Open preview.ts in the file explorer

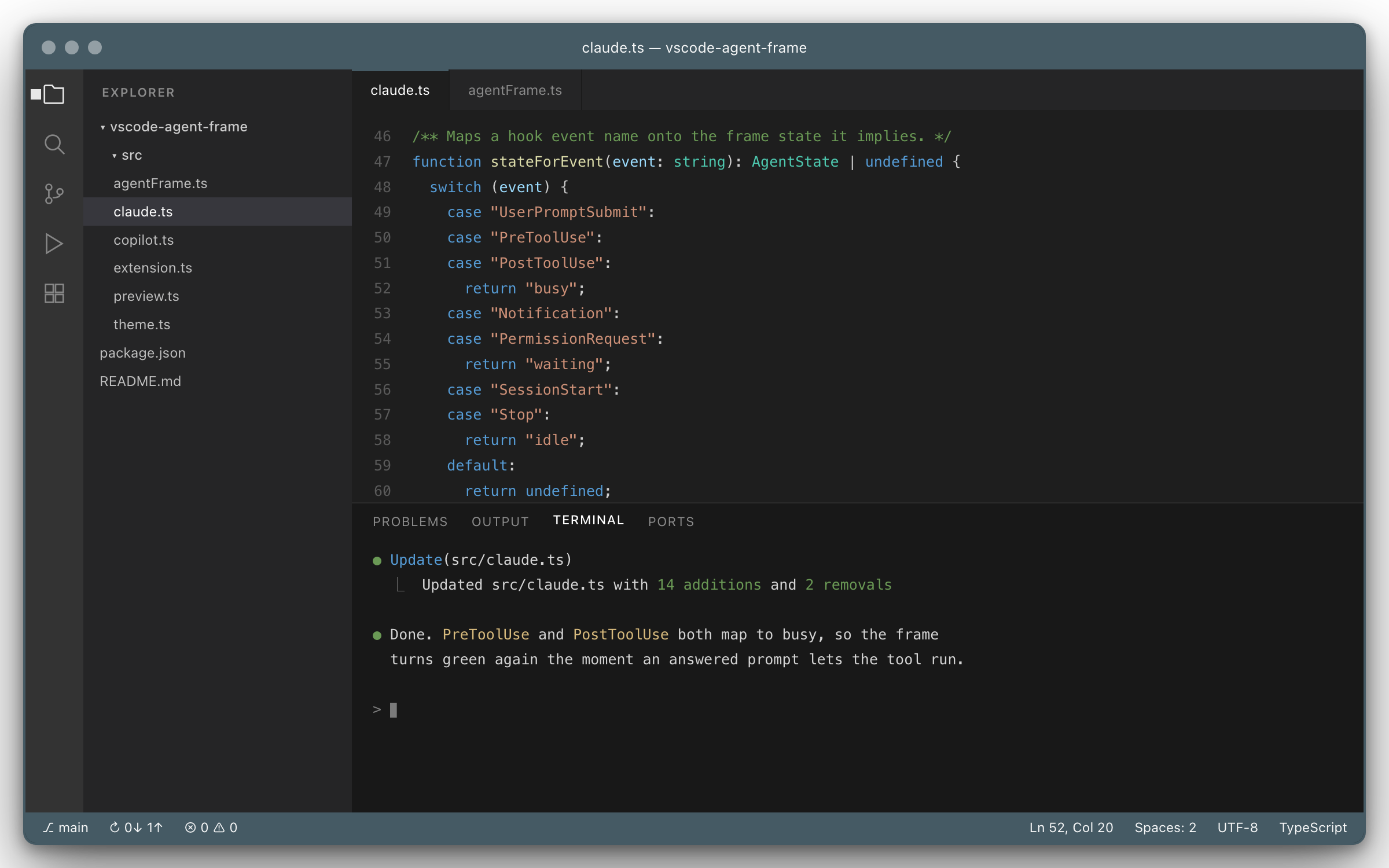pos(218,296)
